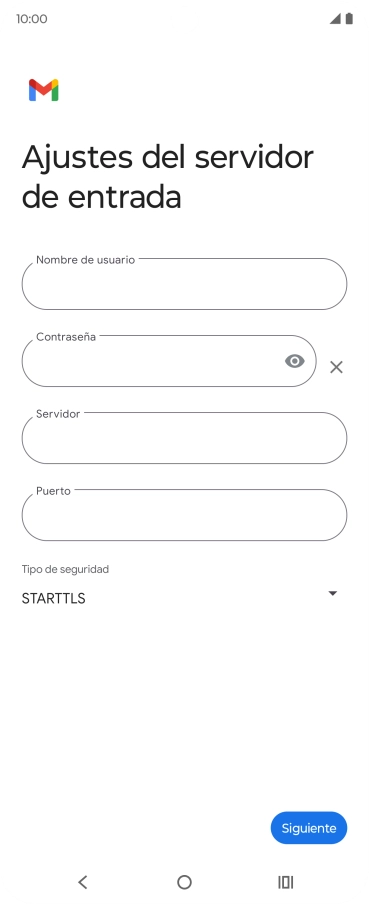
Task: Expand the security type dropdown arrow
Action: 333,593
